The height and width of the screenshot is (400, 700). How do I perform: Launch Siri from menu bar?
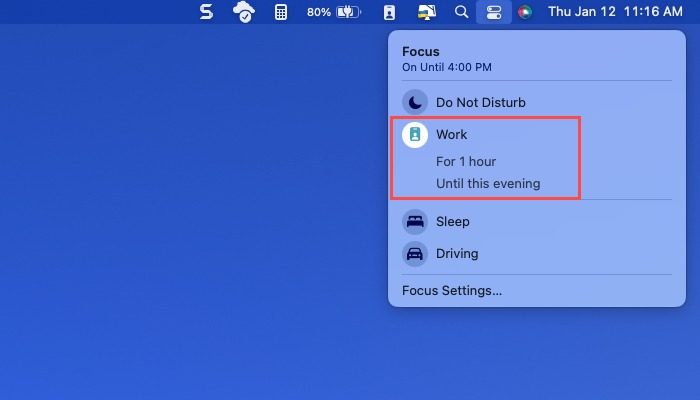(525, 12)
